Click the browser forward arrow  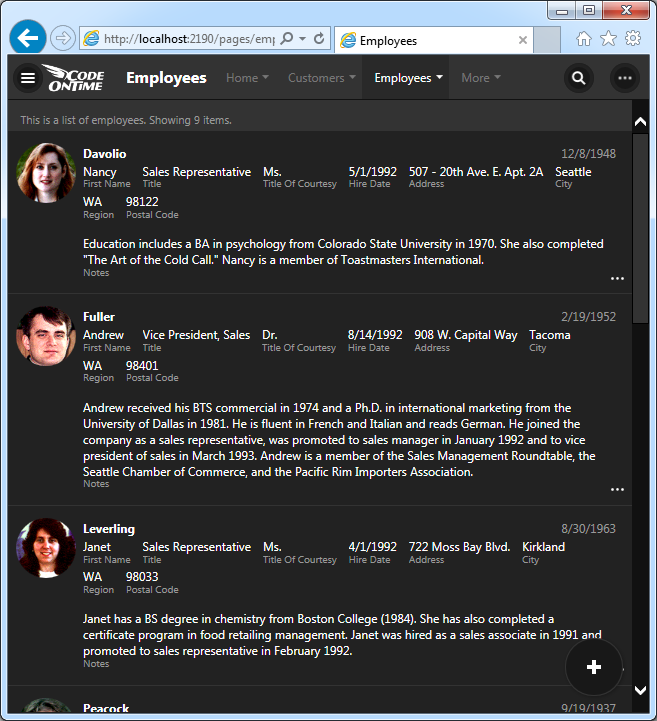[x=63, y=38]
